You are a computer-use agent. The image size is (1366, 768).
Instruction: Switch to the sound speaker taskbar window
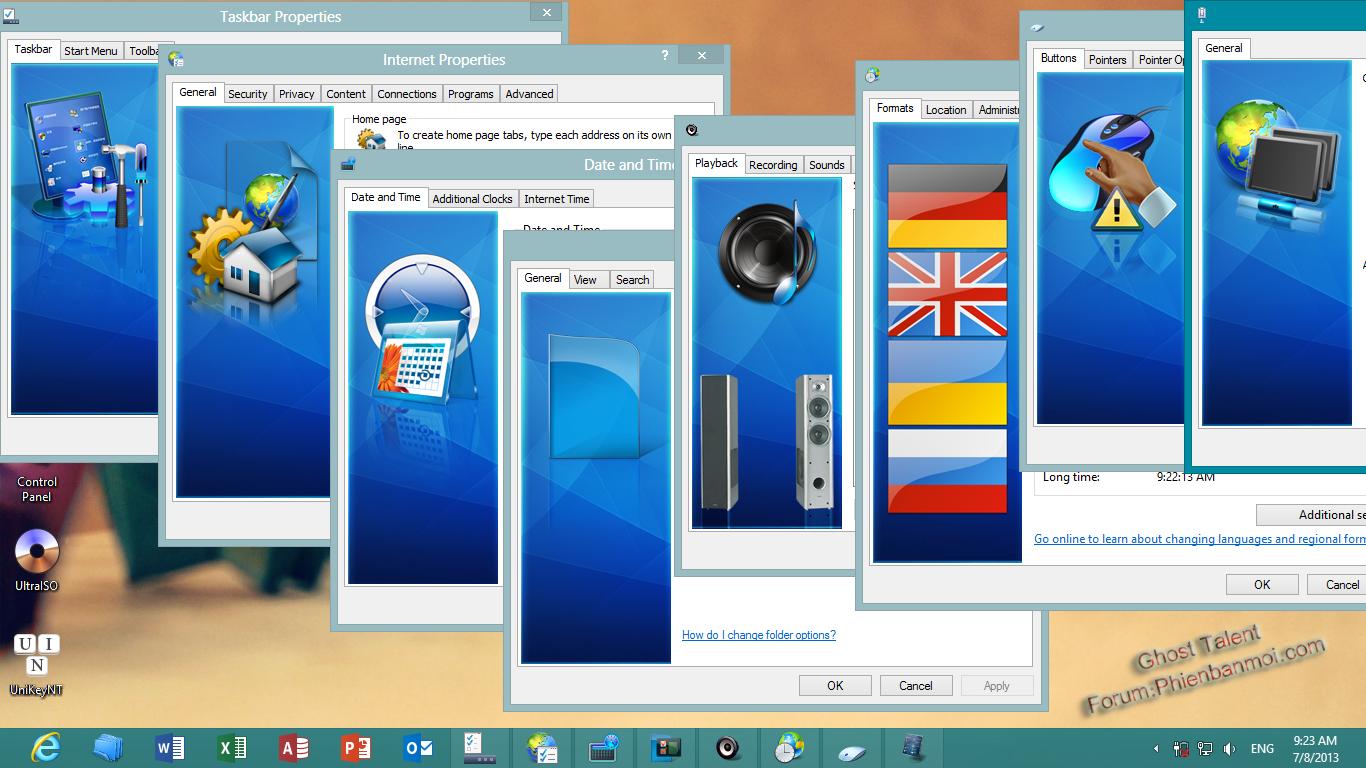[x=728, y=748]
